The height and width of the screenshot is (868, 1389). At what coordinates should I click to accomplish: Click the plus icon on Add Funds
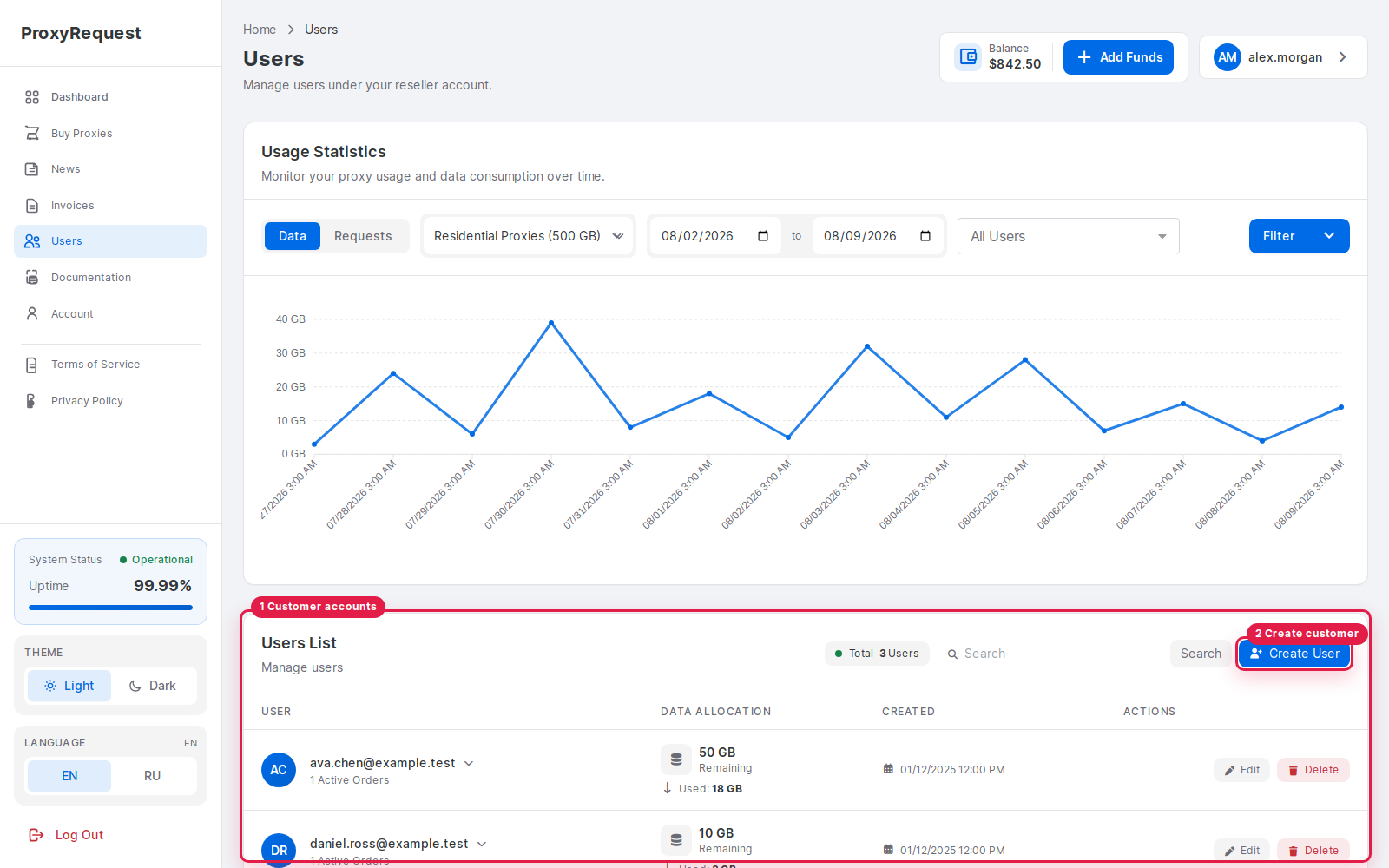point(1084,57)
